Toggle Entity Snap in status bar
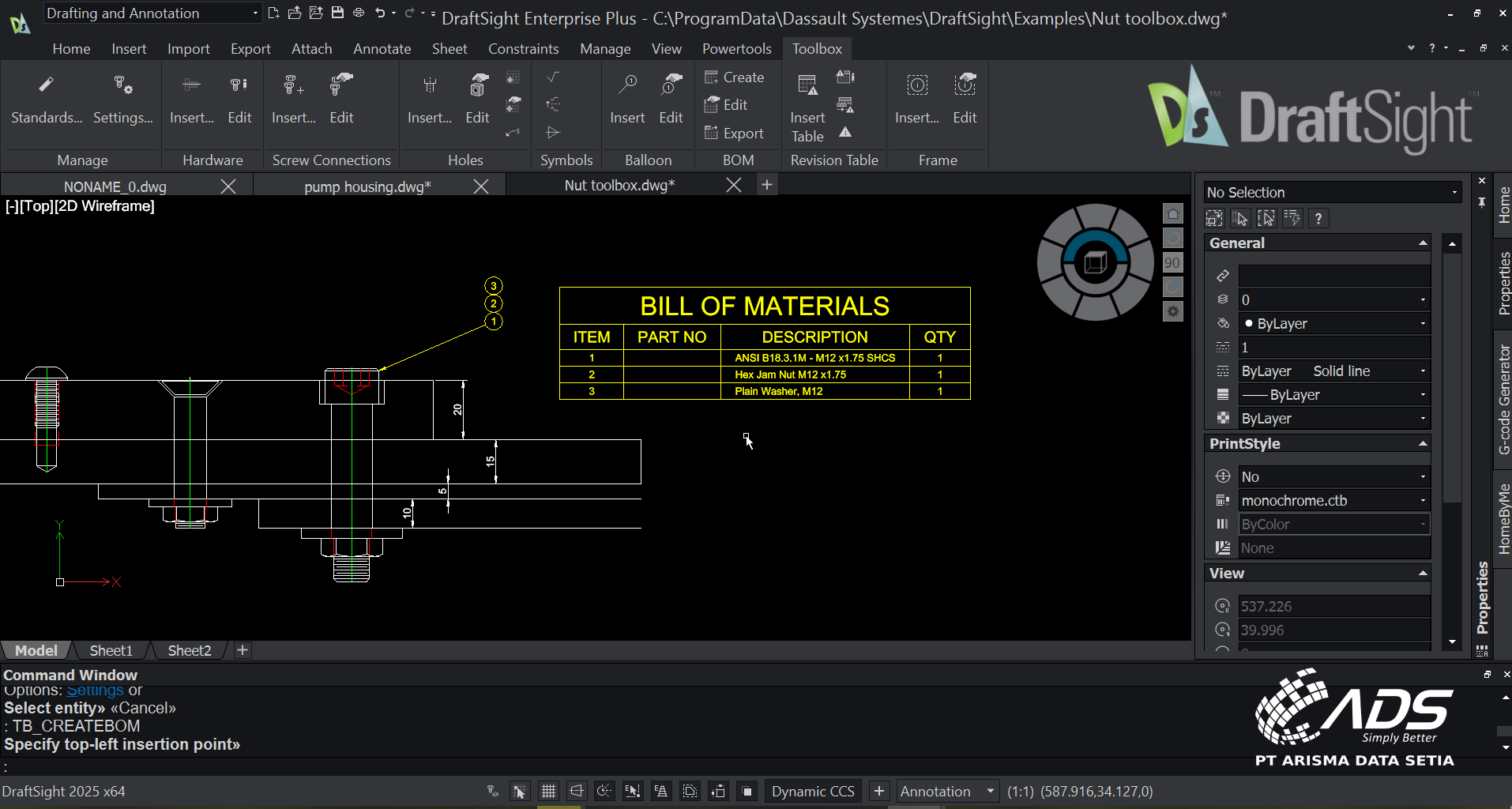This screenshot has width=1512, height=809. (633, 791)
